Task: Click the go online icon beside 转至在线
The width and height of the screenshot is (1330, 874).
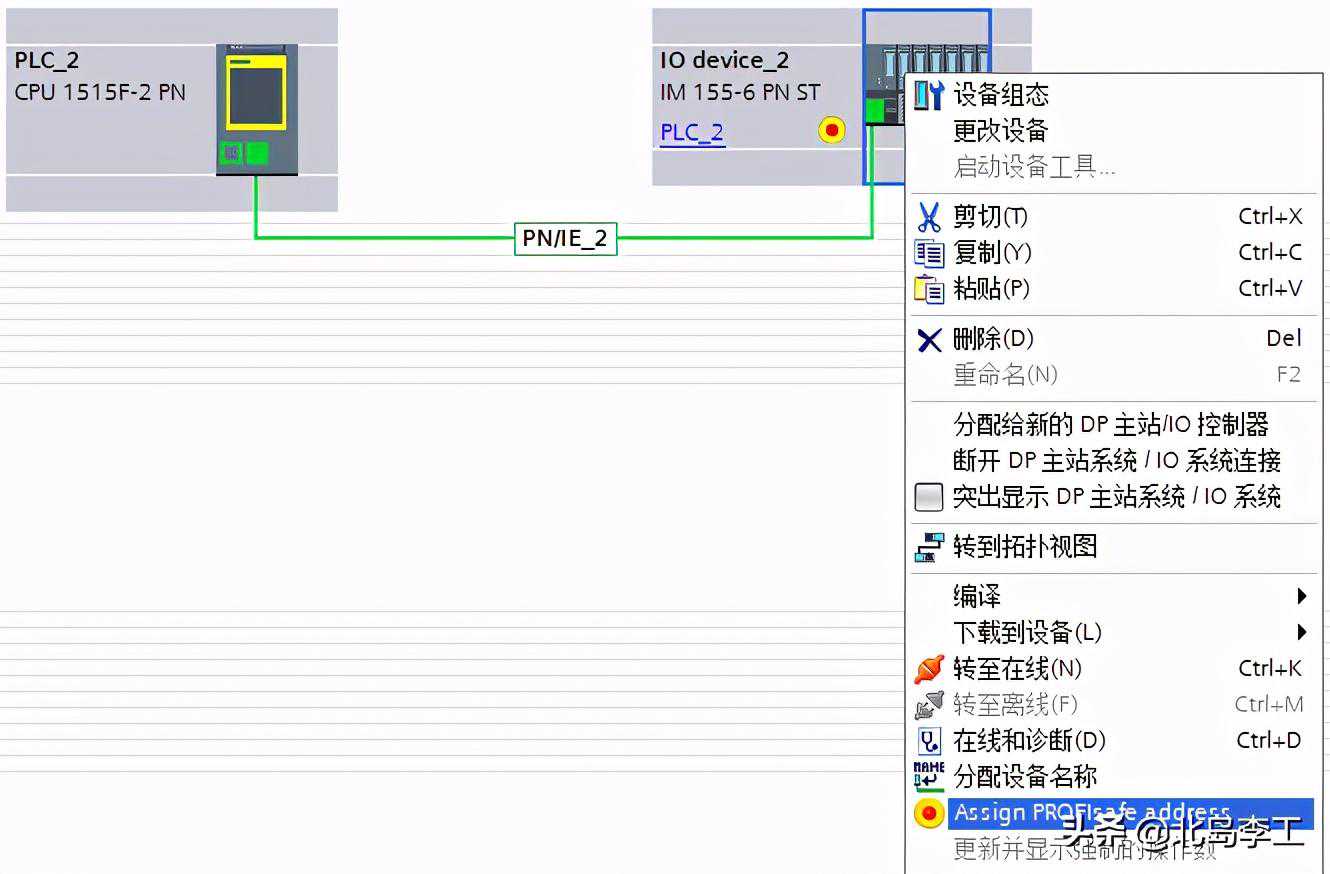Action: pyautogui.click(x=929, y=669)
